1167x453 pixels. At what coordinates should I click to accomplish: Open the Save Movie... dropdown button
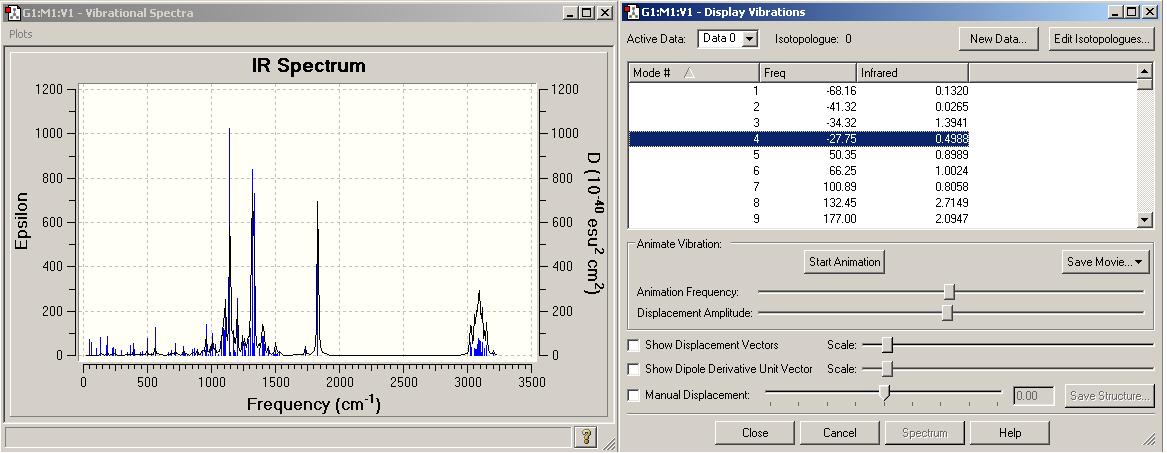pyautogui.click(x=1106, y=262)
